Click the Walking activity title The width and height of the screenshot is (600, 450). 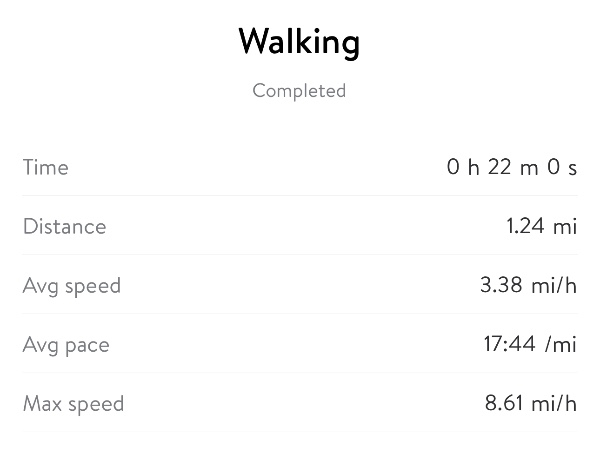[299, 42]
